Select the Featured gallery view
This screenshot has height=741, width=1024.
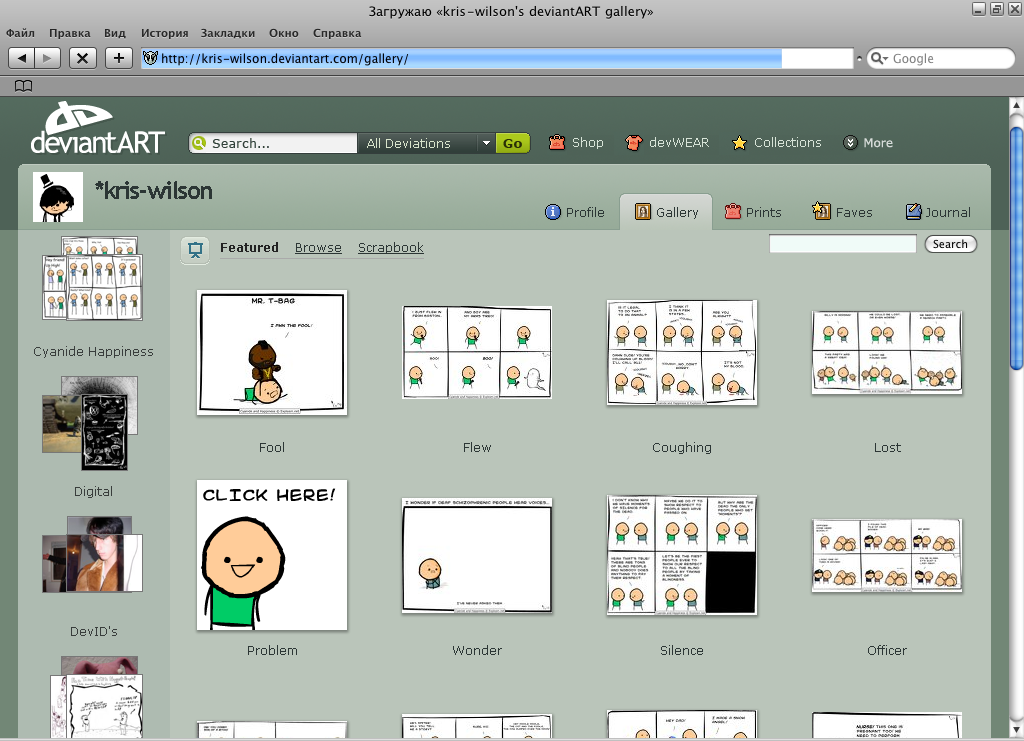(249, 247)
